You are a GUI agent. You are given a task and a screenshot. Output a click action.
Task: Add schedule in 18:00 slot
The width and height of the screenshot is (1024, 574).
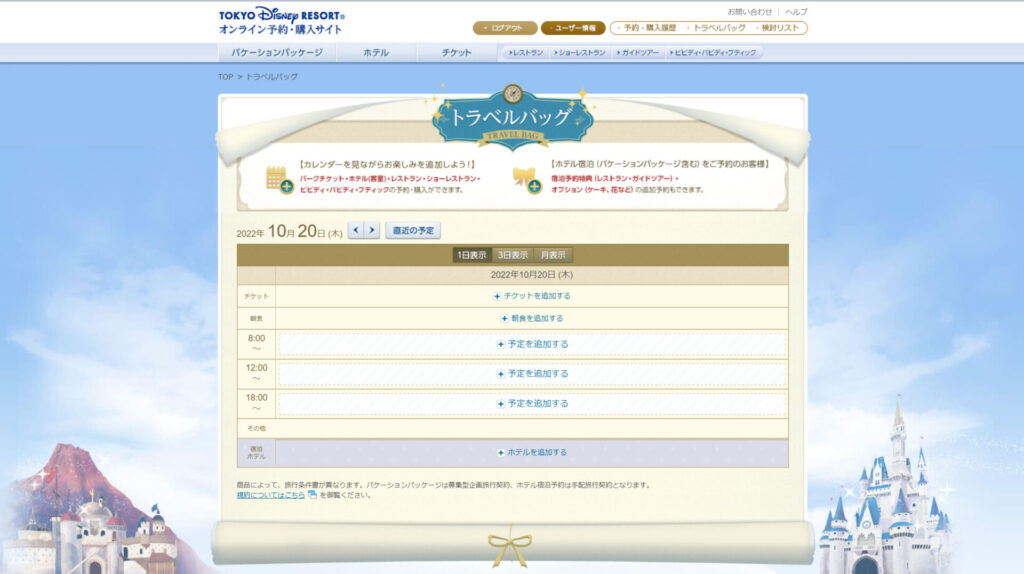coord(532,404)
